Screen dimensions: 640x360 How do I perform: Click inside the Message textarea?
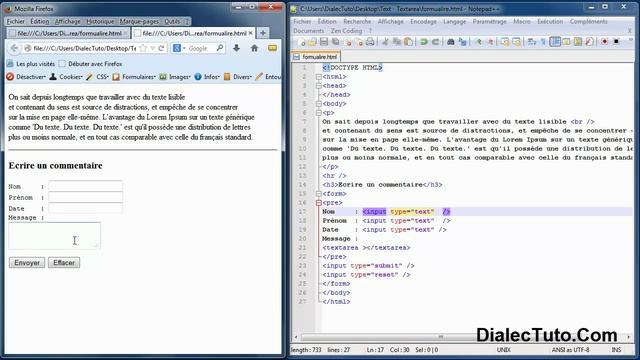(54, 236)
